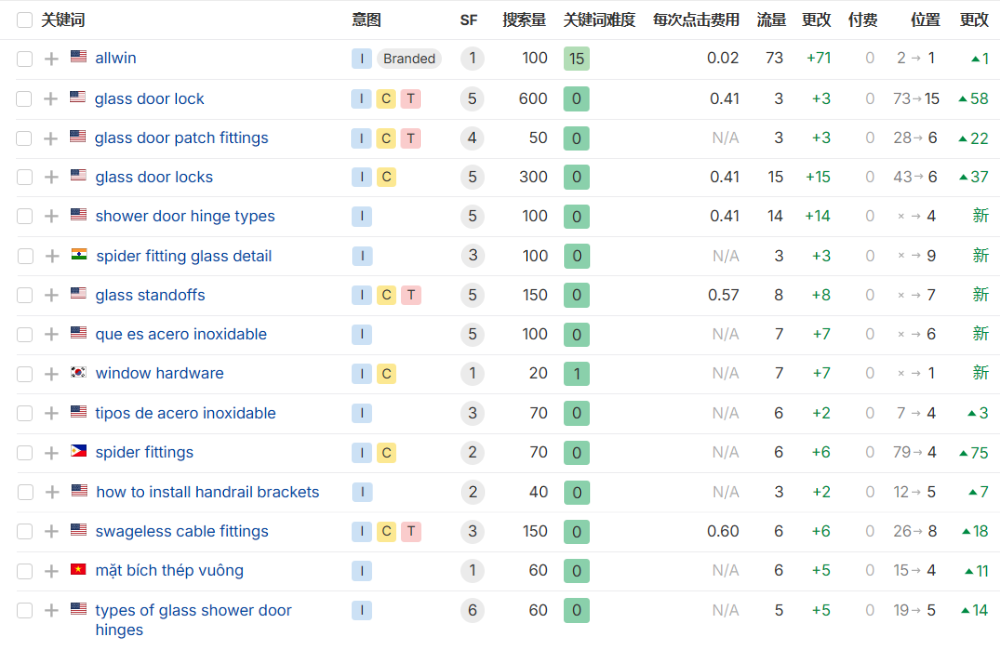The image size is (1000, 645).
Task: Click the 每次点击费用 column header
Action: tap(696, 20)
